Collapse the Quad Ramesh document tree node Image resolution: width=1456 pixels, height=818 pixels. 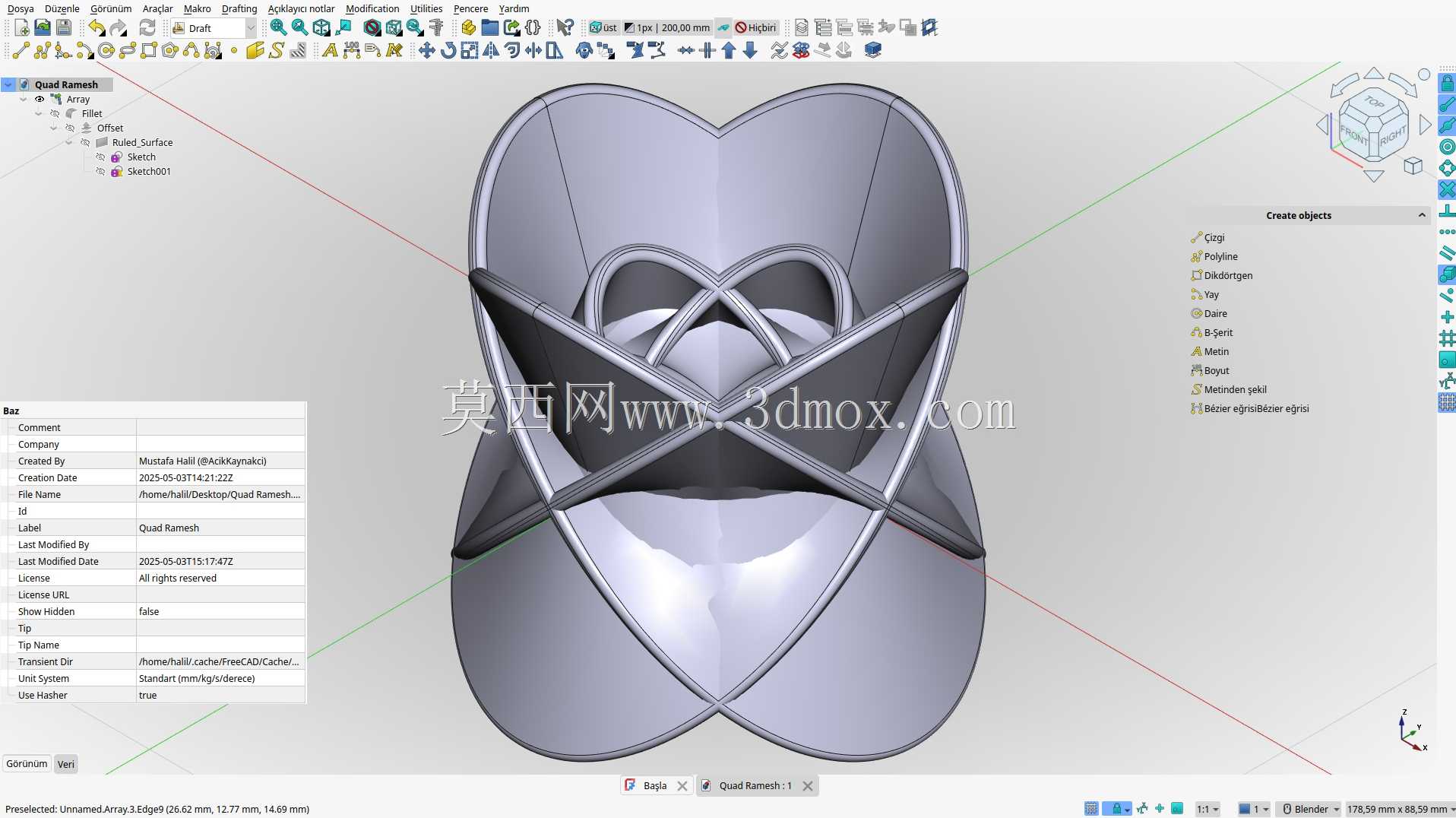[8, 84]
